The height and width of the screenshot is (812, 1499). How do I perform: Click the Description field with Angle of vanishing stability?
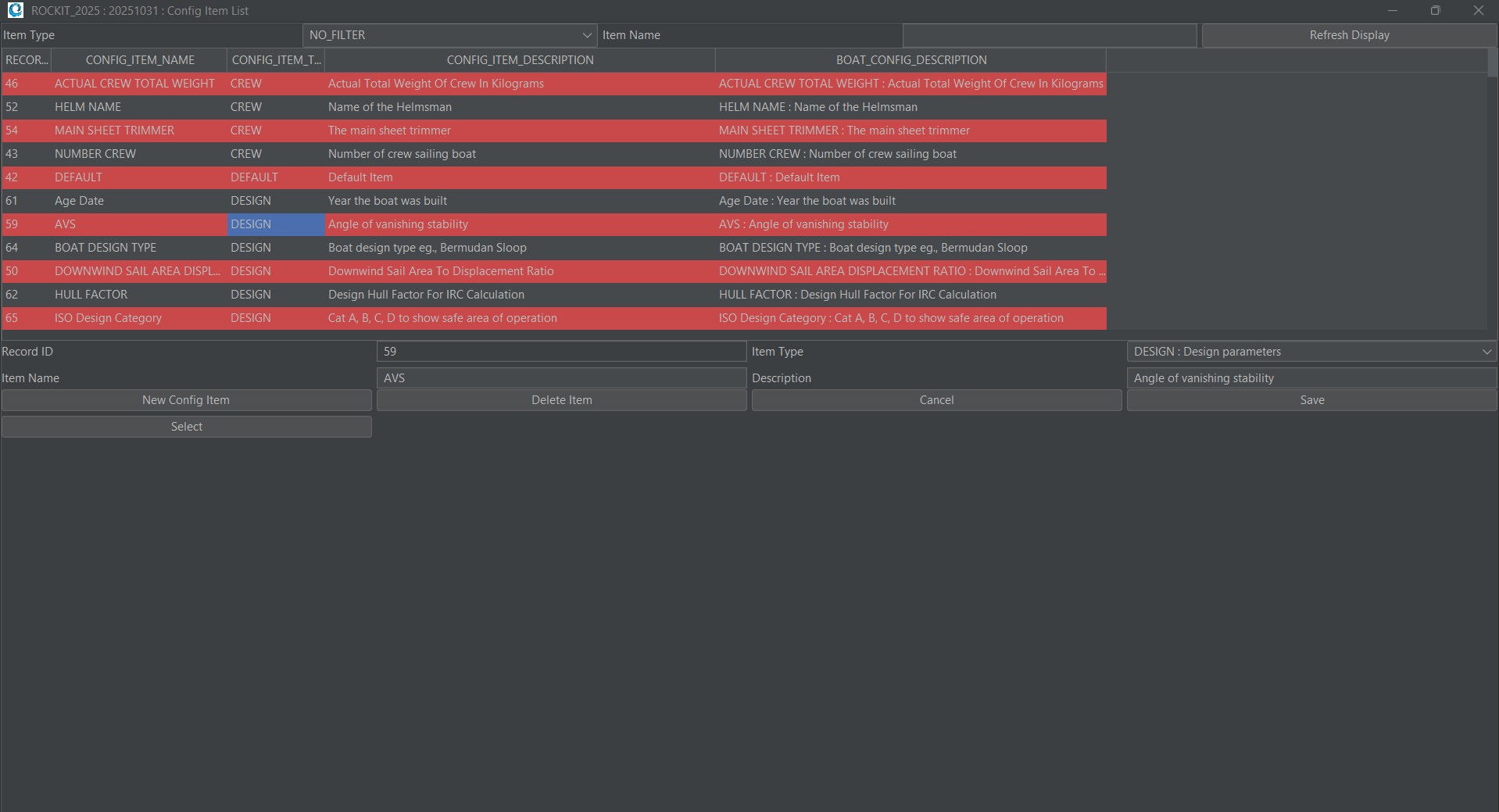pyautogui.click(x=1311, y=378)
